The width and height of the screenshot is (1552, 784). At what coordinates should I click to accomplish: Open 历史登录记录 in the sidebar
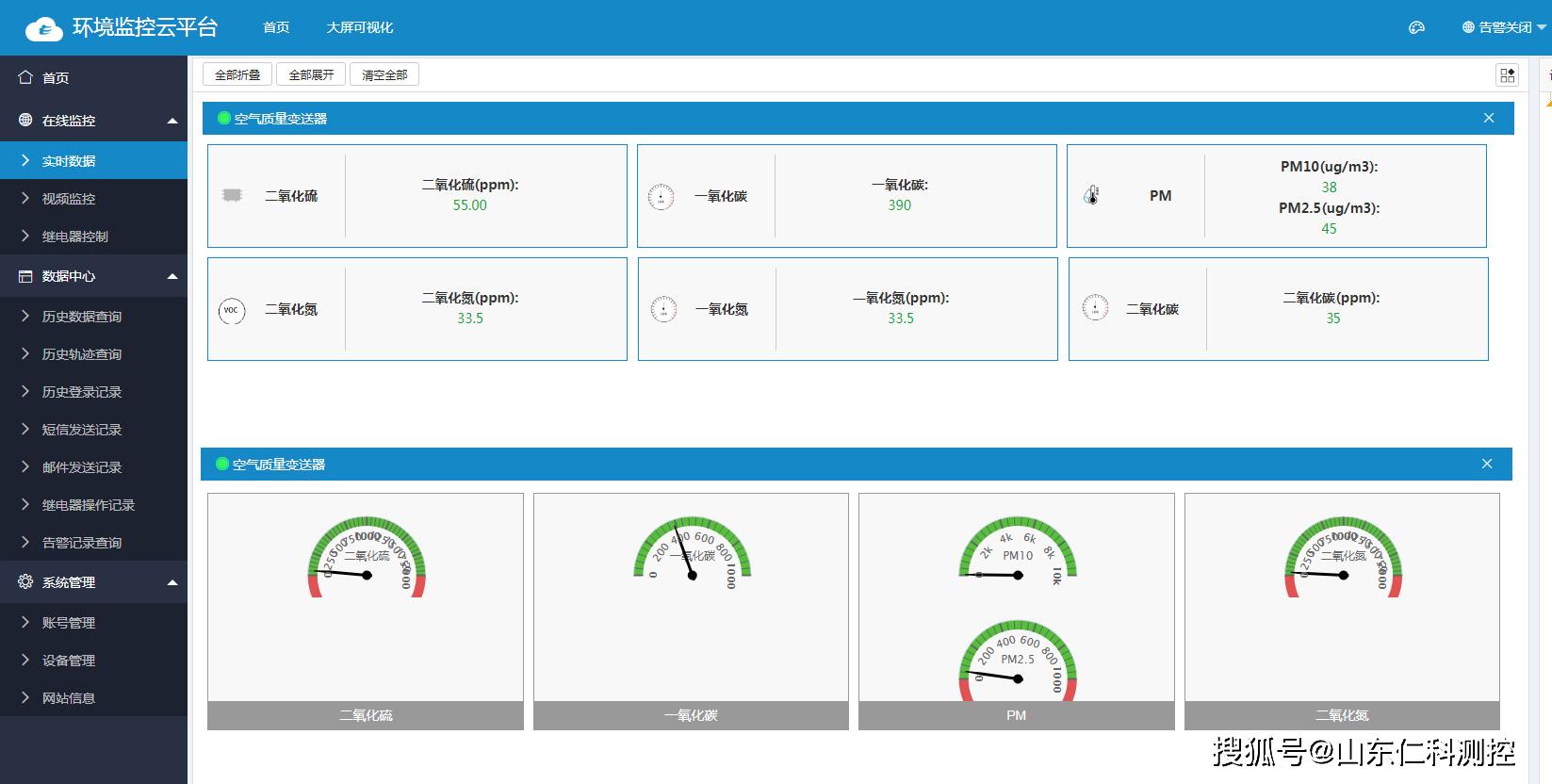pyautogui.click(x=93, y=391)
